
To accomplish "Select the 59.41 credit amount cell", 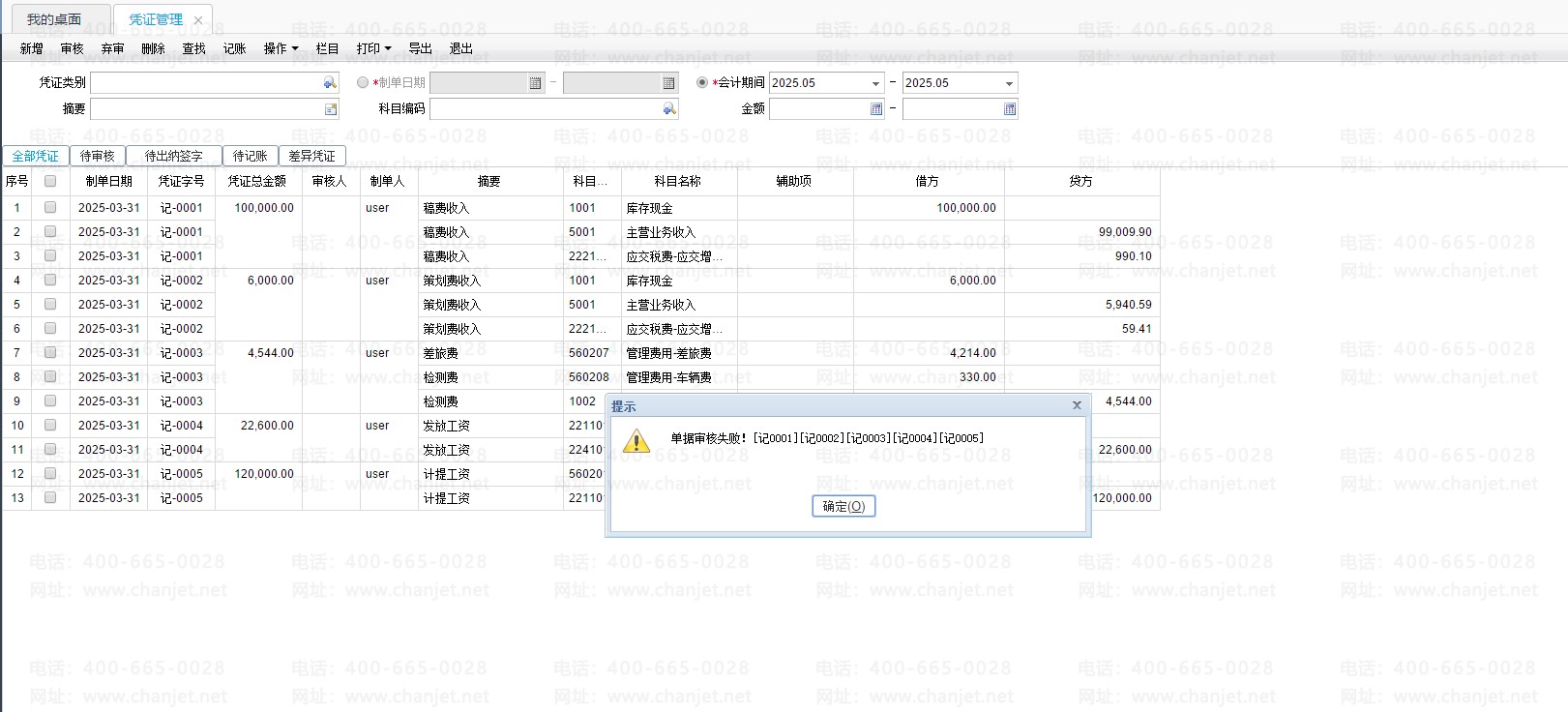I will tap(1081, 329).
